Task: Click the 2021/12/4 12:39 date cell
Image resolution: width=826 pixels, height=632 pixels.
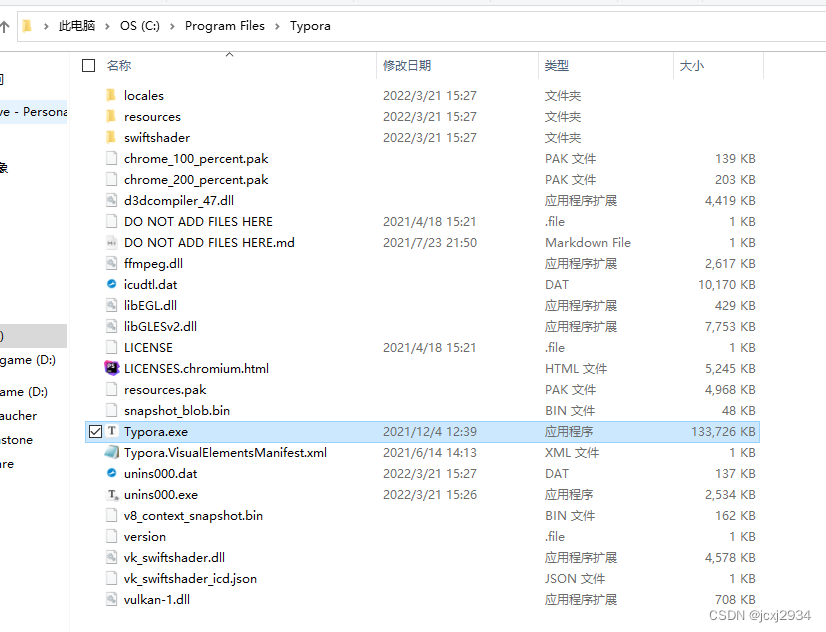Action: coord(430,432)
